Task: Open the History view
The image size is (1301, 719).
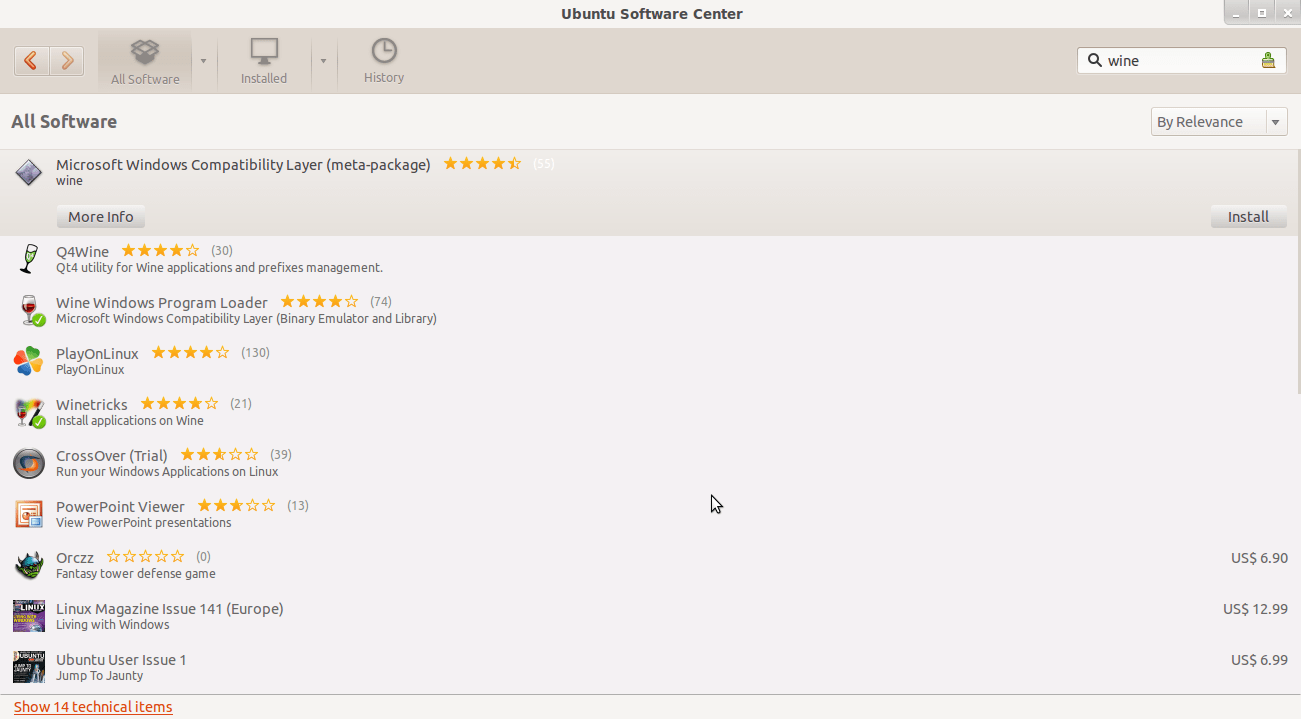Action: tap(384, 61)
